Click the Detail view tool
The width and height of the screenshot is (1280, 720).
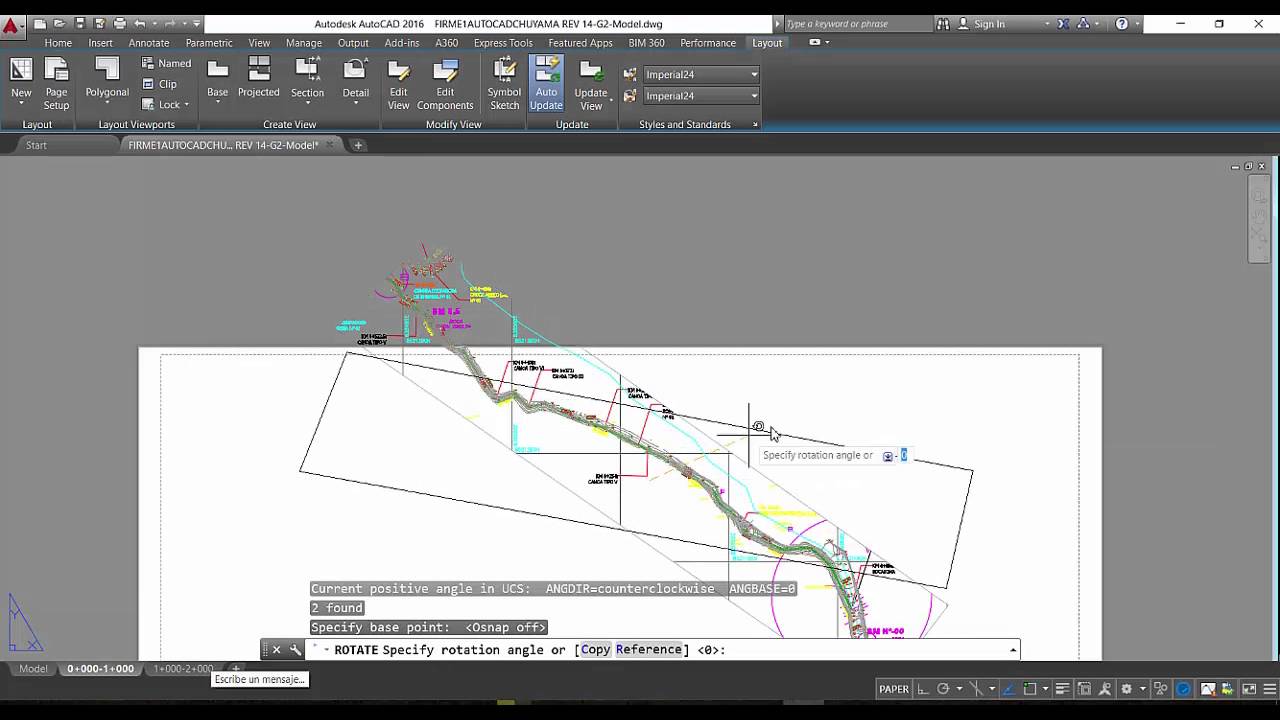355,82
